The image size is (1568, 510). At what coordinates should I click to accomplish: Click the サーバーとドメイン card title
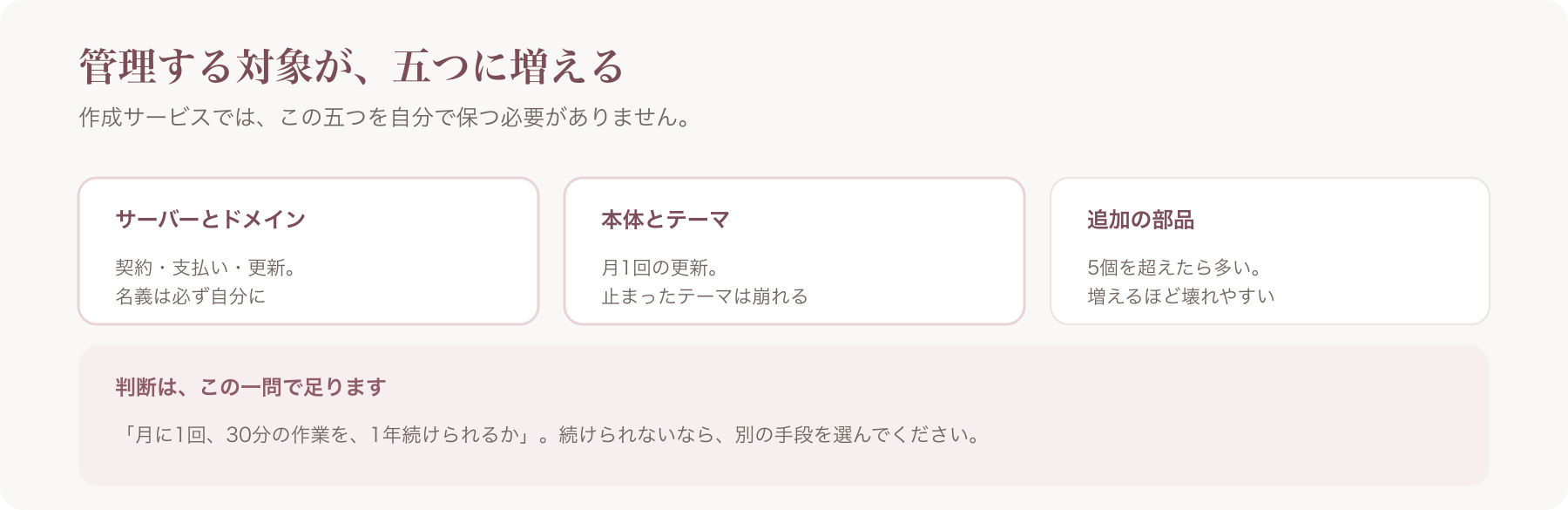pos(211,220)
